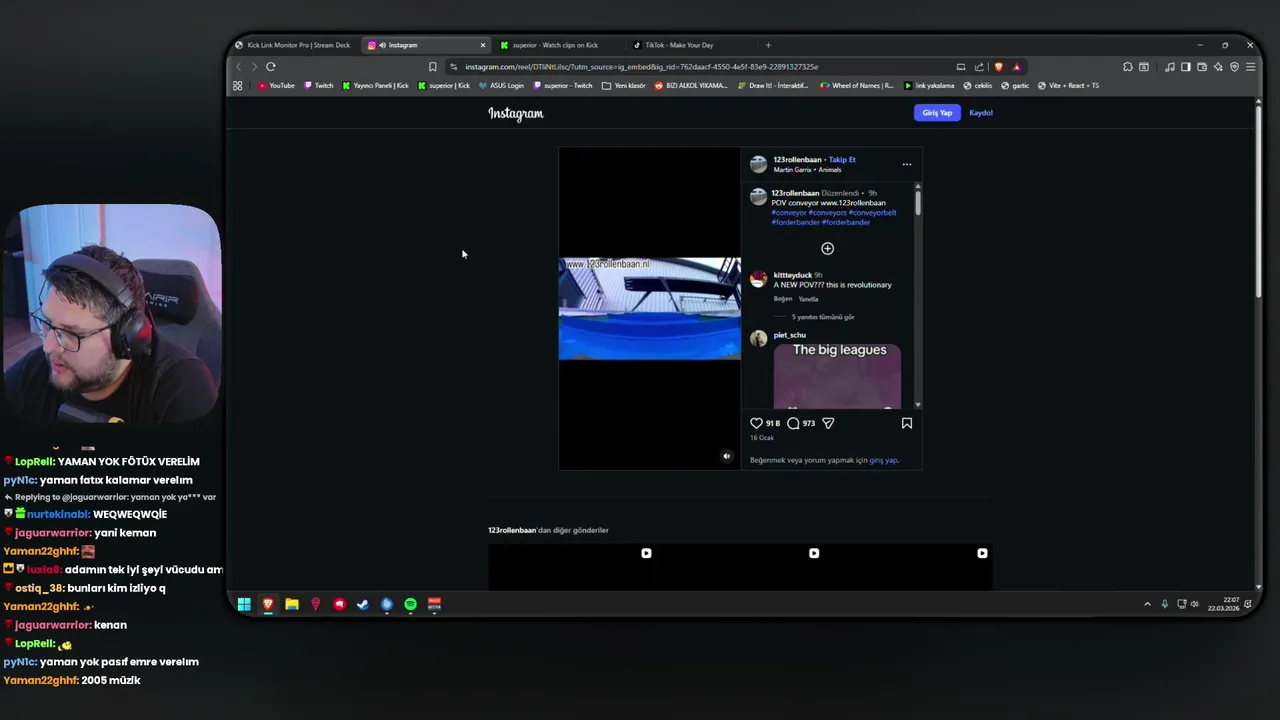
Task: Toggle the browser sidebar panel icon
Action: coord(1186,67)
